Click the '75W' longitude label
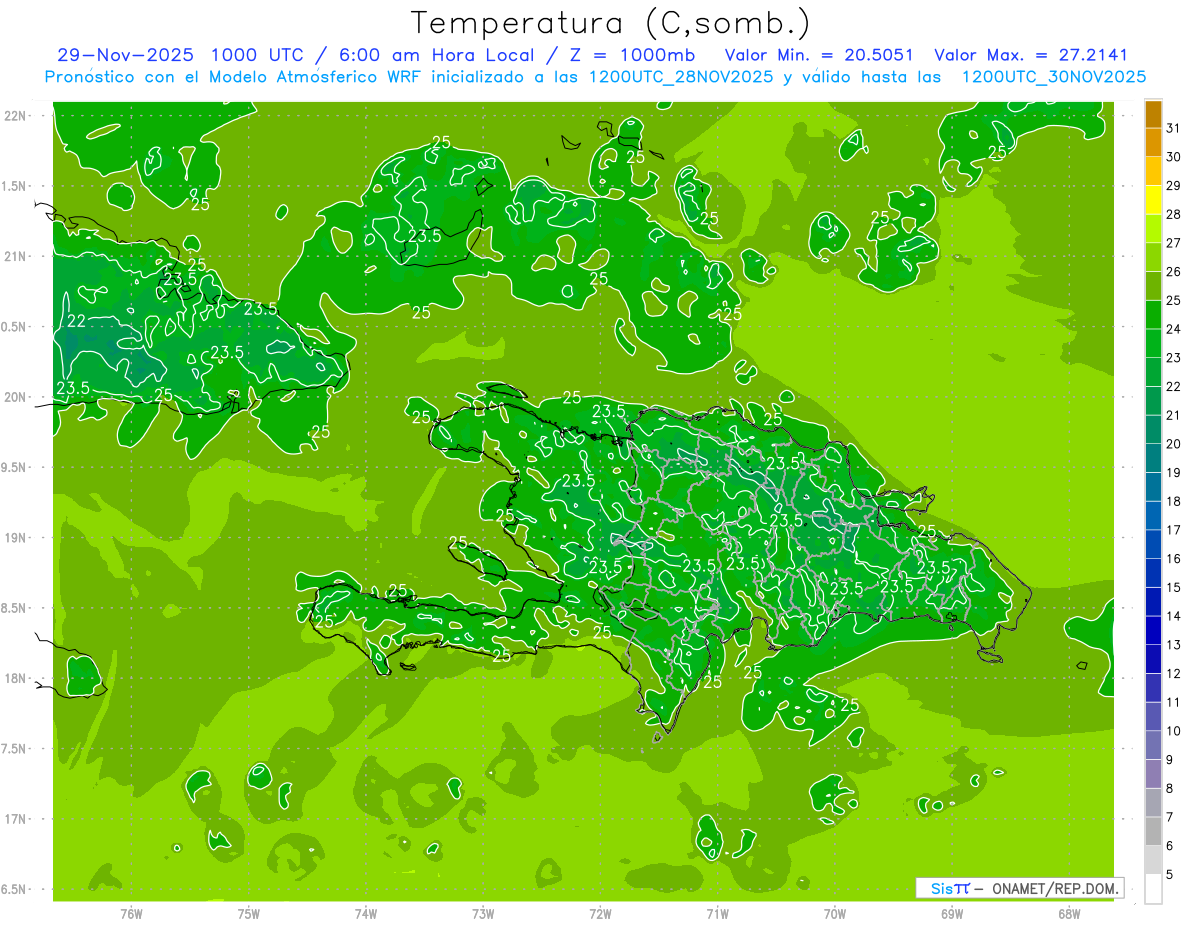Viewport: 1200px width, 927px height. 249,914
